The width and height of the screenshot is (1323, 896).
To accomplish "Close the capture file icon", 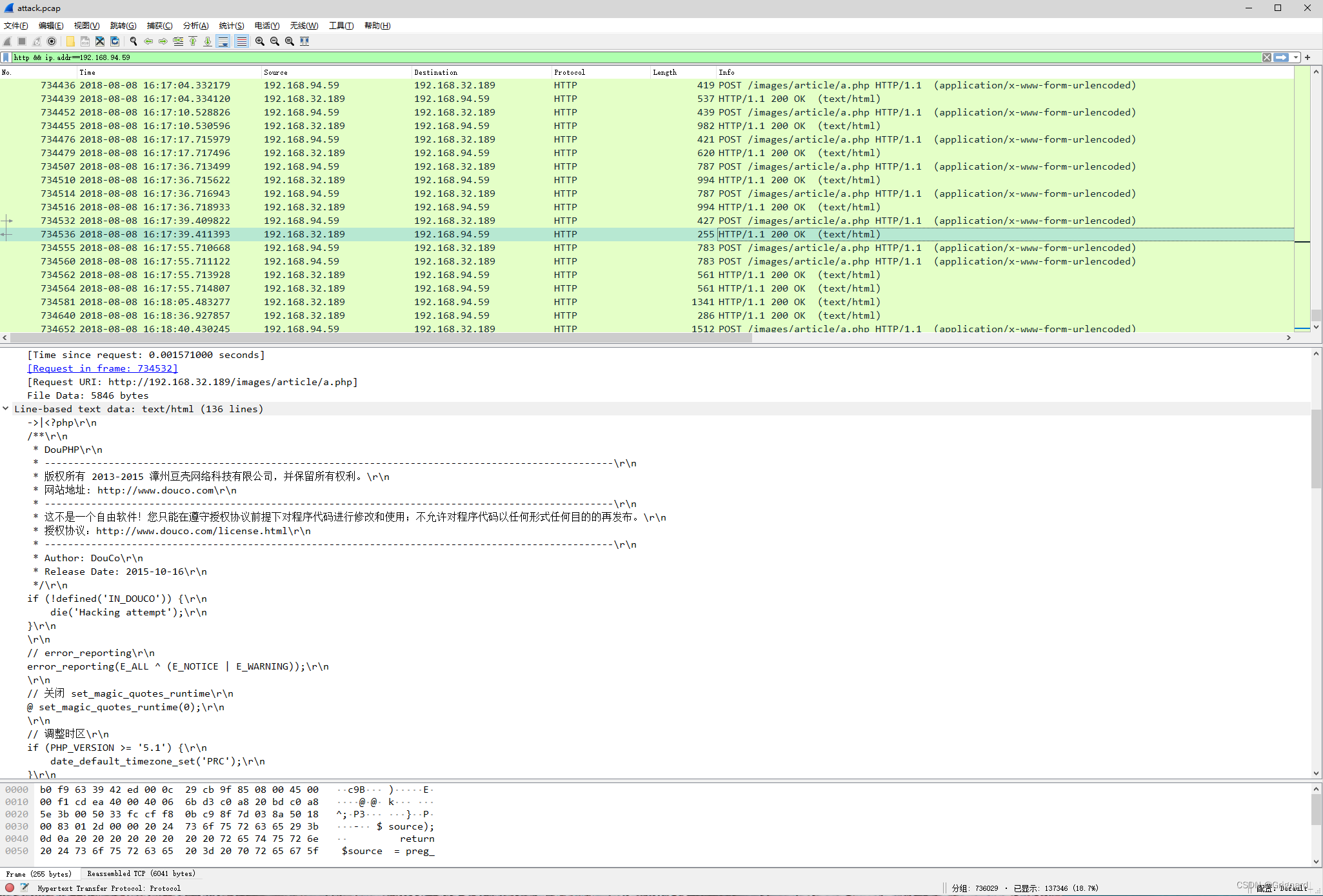I will (x=100, y=41).
